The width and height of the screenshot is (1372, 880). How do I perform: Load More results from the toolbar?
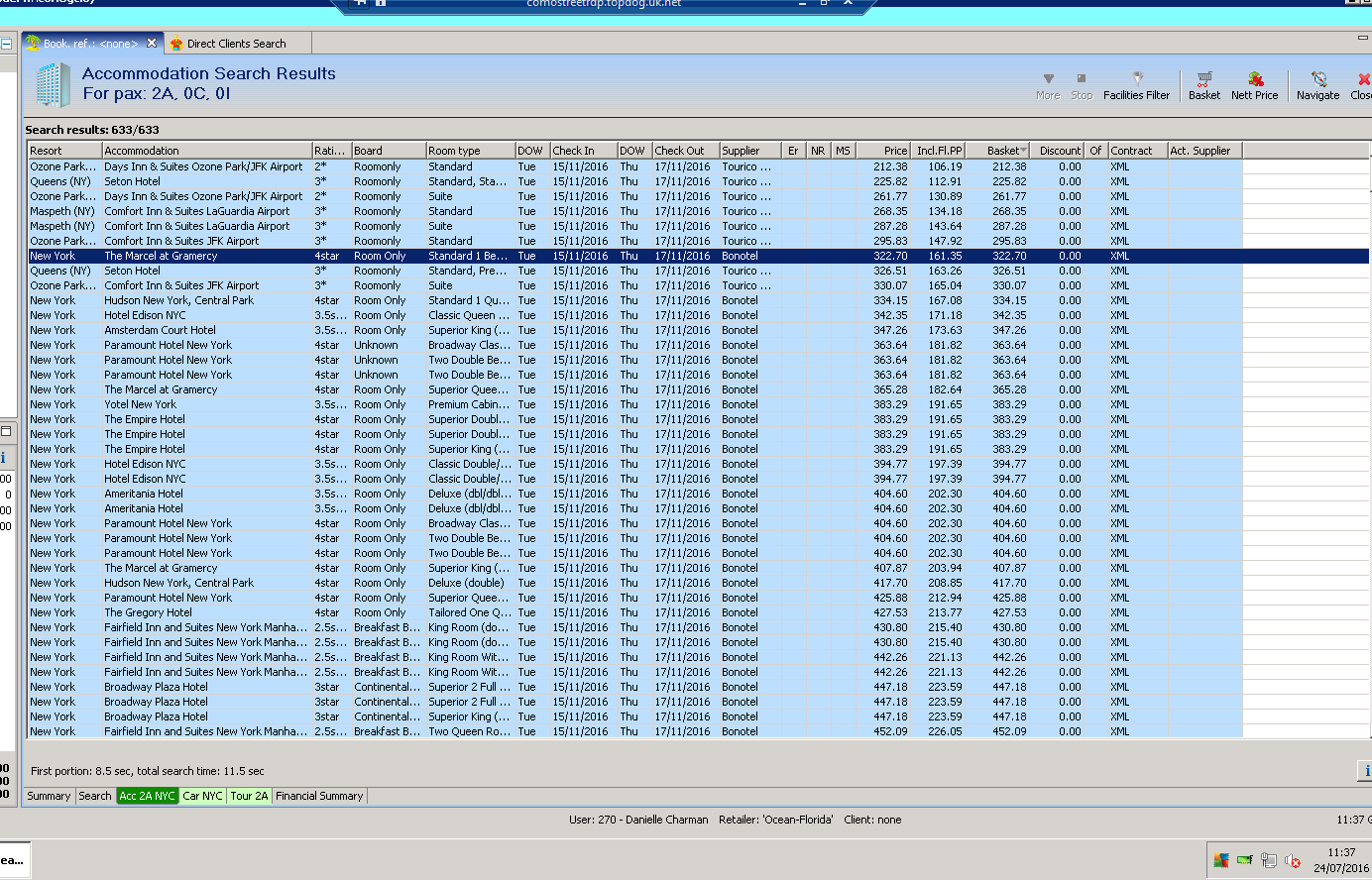[1048, 85]
